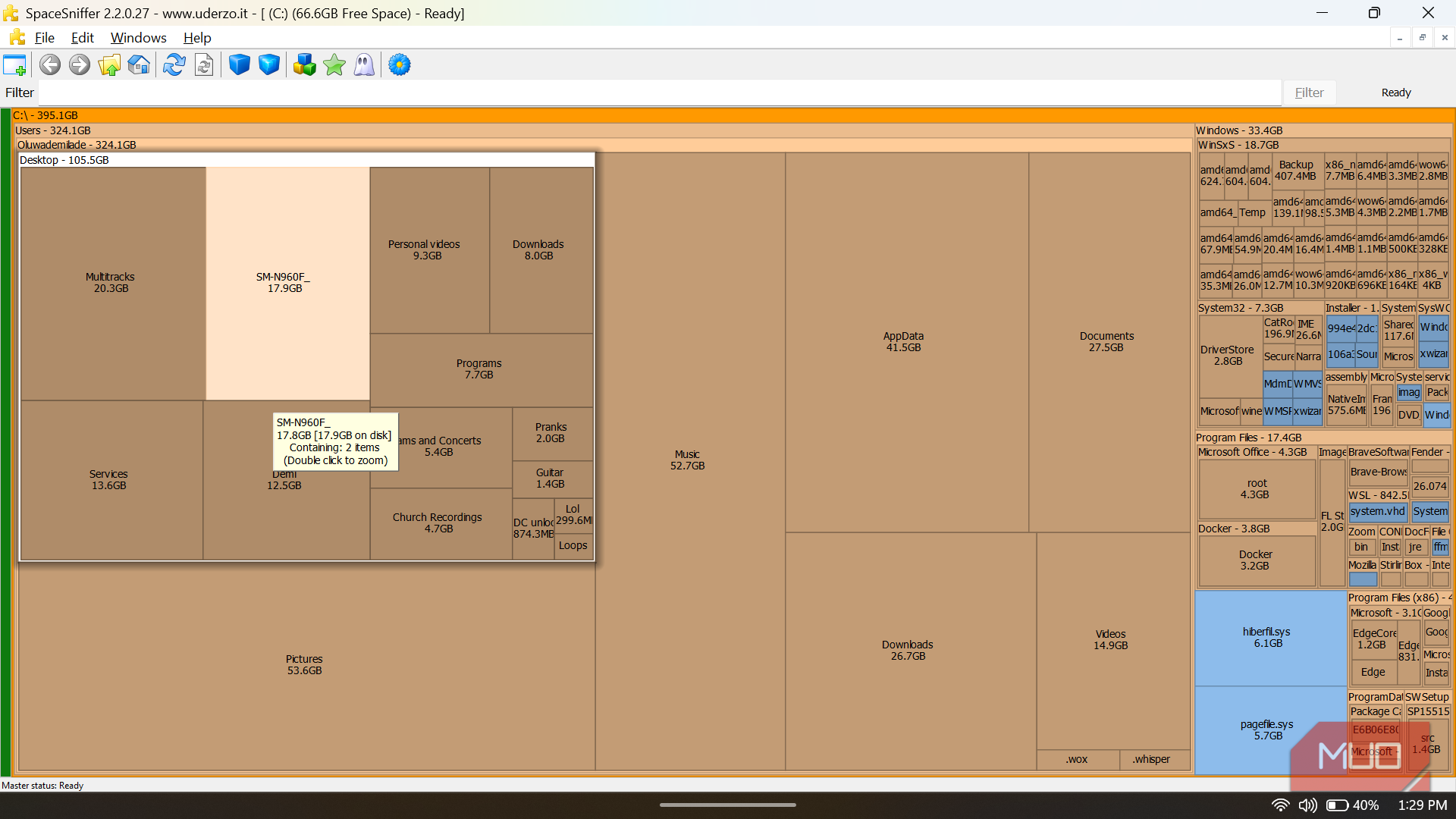Click the page refresh icon
Image resolution: width=1456 pixels, height=819 pixels.
pyautogui.click(x=204, y=65)
